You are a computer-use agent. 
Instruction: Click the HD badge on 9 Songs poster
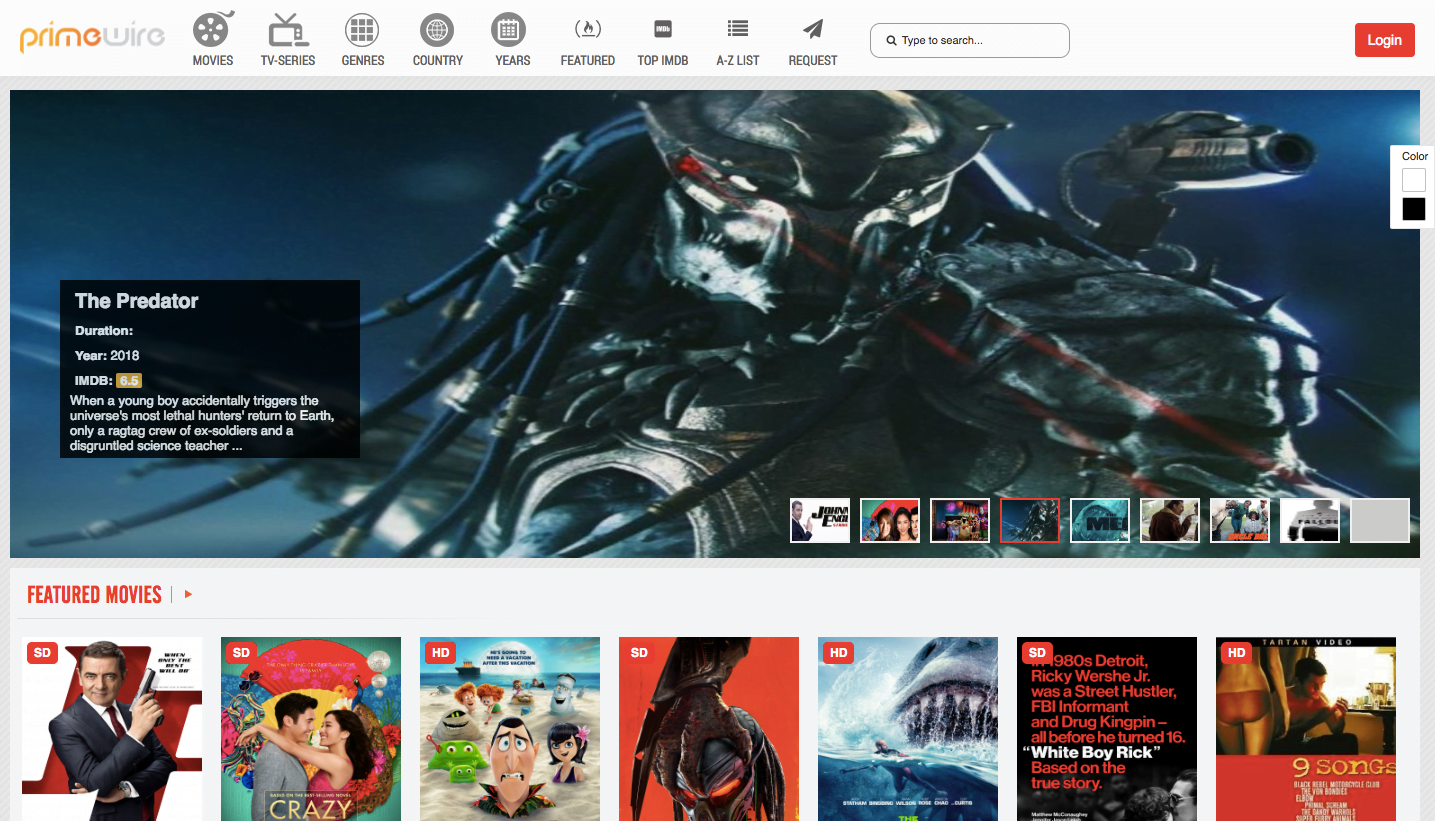[1236, 653]
